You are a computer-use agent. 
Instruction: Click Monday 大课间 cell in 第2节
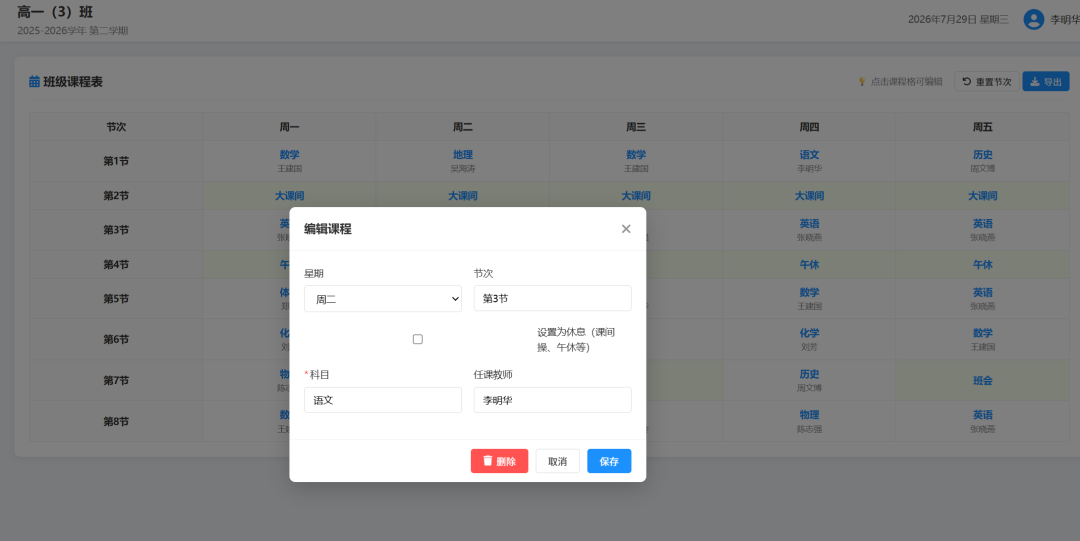tap(289, 196)
